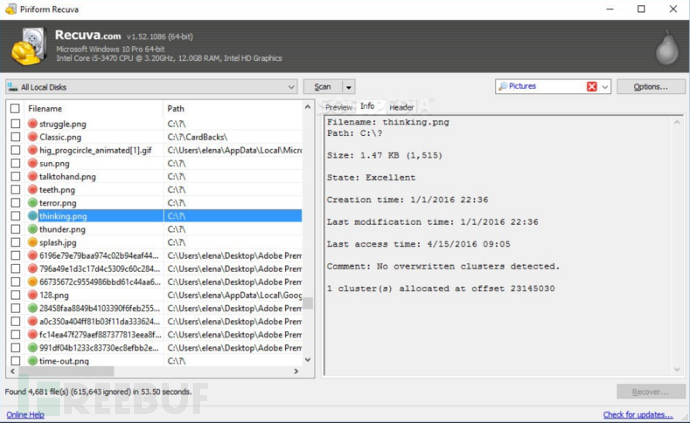The image size is (690, 423).
Task: Select the teeth.png filename
Action: coord(57,190)
